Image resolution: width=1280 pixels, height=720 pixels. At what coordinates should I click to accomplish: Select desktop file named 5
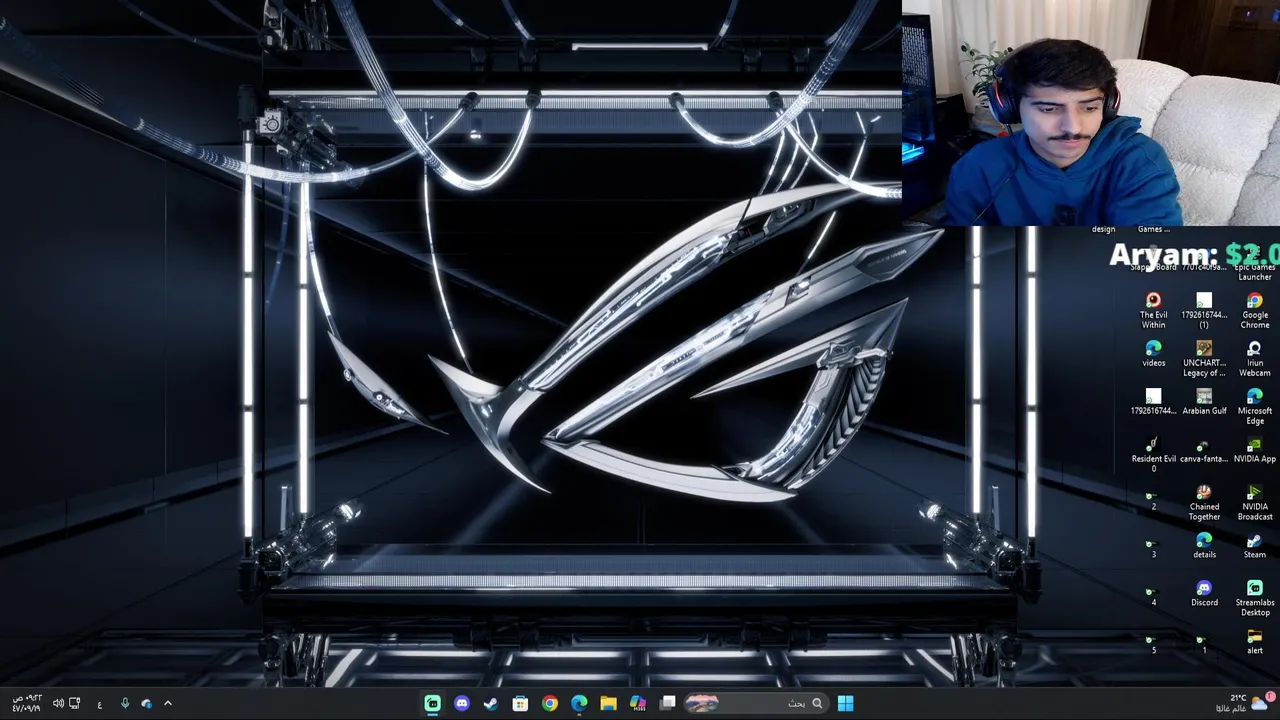1153,644
